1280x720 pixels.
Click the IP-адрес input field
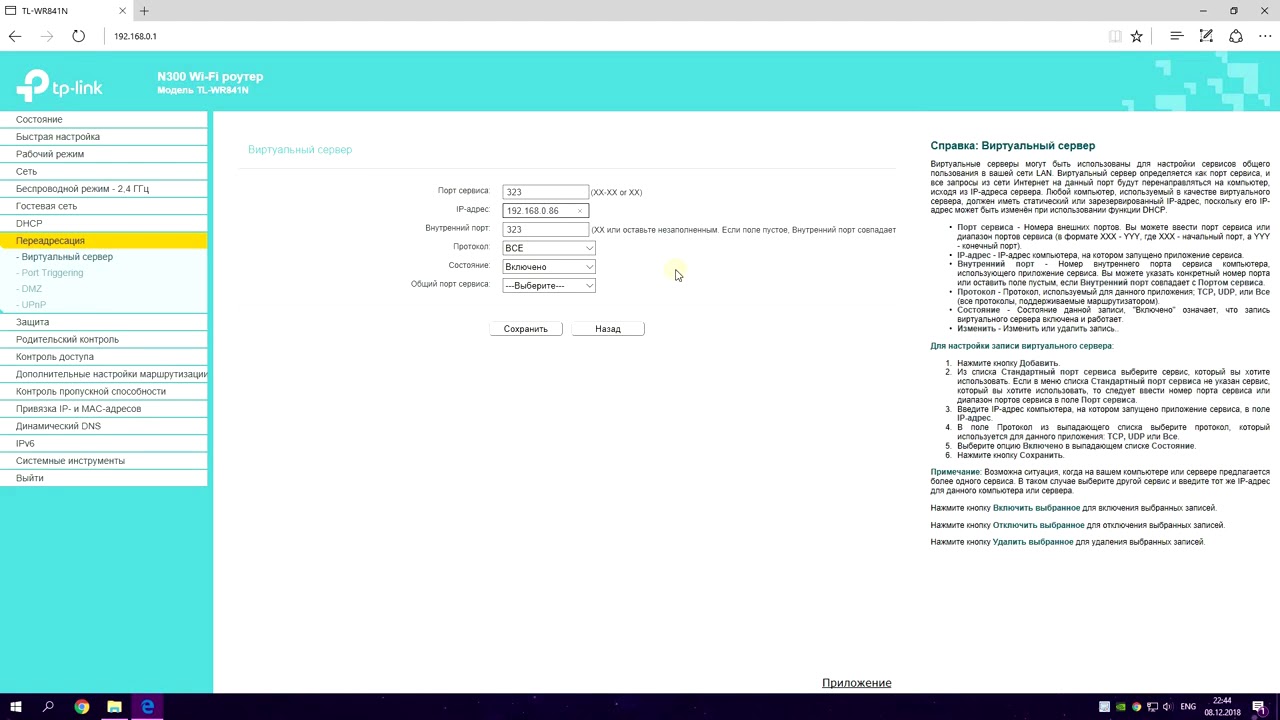coord(540,211)
